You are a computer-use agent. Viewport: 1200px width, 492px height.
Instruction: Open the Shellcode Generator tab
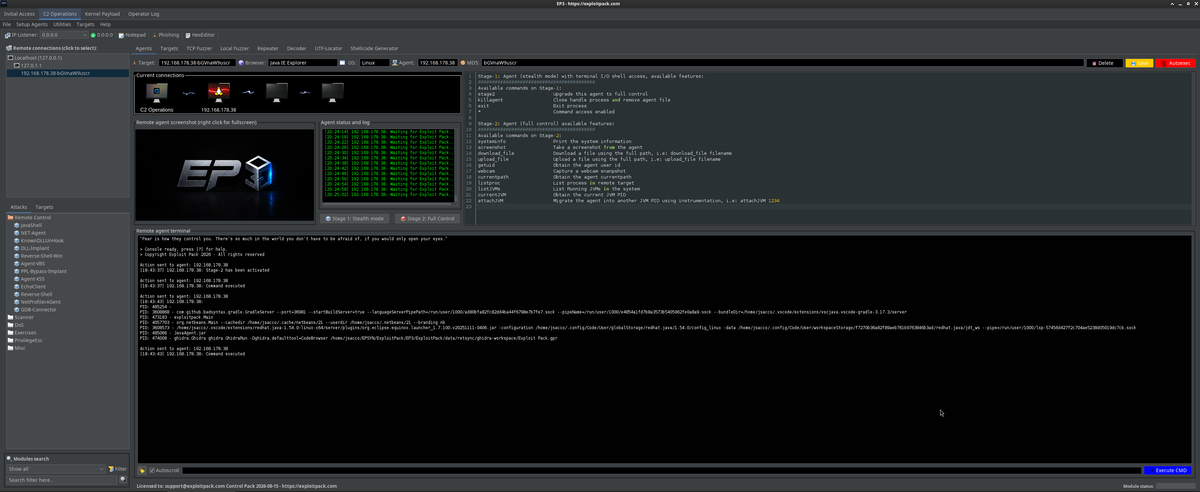tap(374, 48)
